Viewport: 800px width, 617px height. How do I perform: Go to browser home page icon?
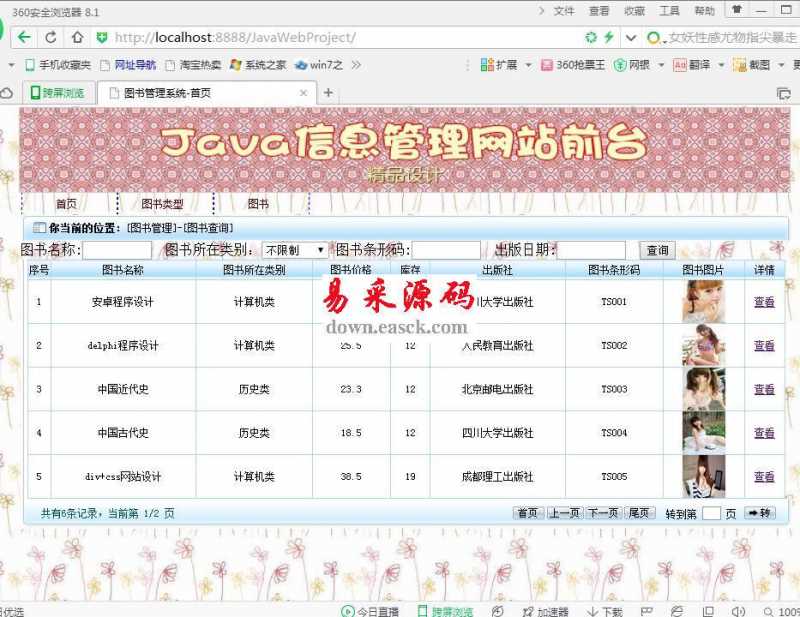(x=76, y=38)
